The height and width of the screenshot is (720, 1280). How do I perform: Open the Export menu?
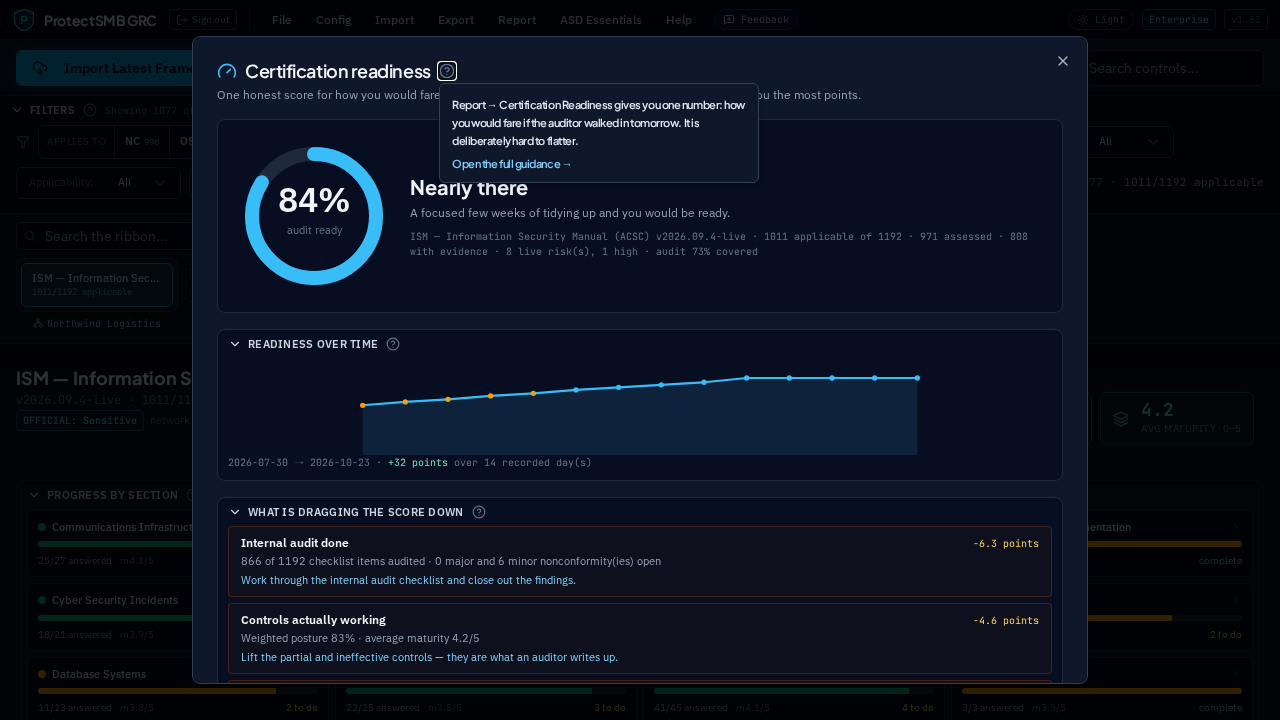[456, 20]
